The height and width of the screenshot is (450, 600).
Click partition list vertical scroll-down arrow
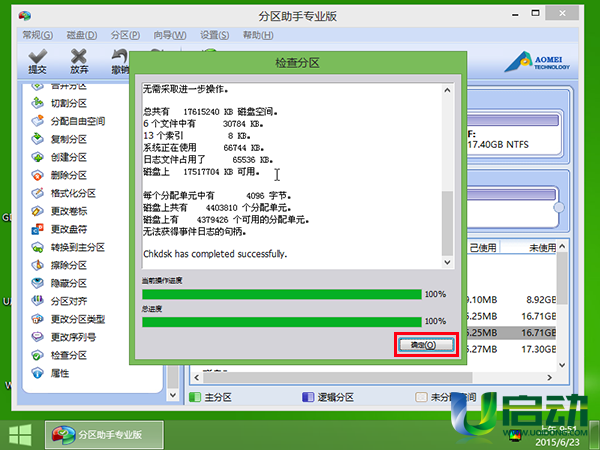tap(562, 365)
